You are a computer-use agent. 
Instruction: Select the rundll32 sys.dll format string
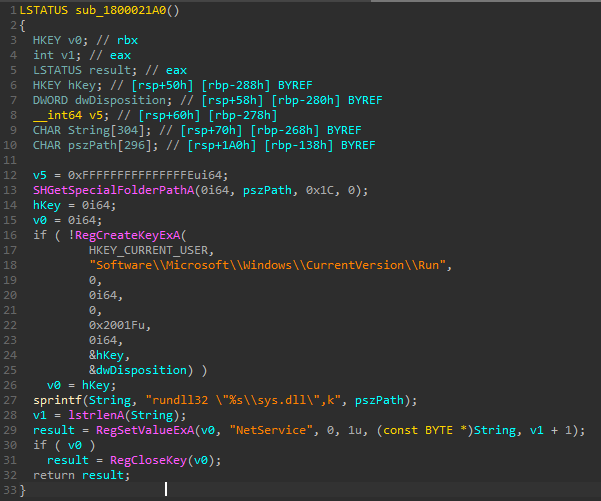click(x=243, y=400)
